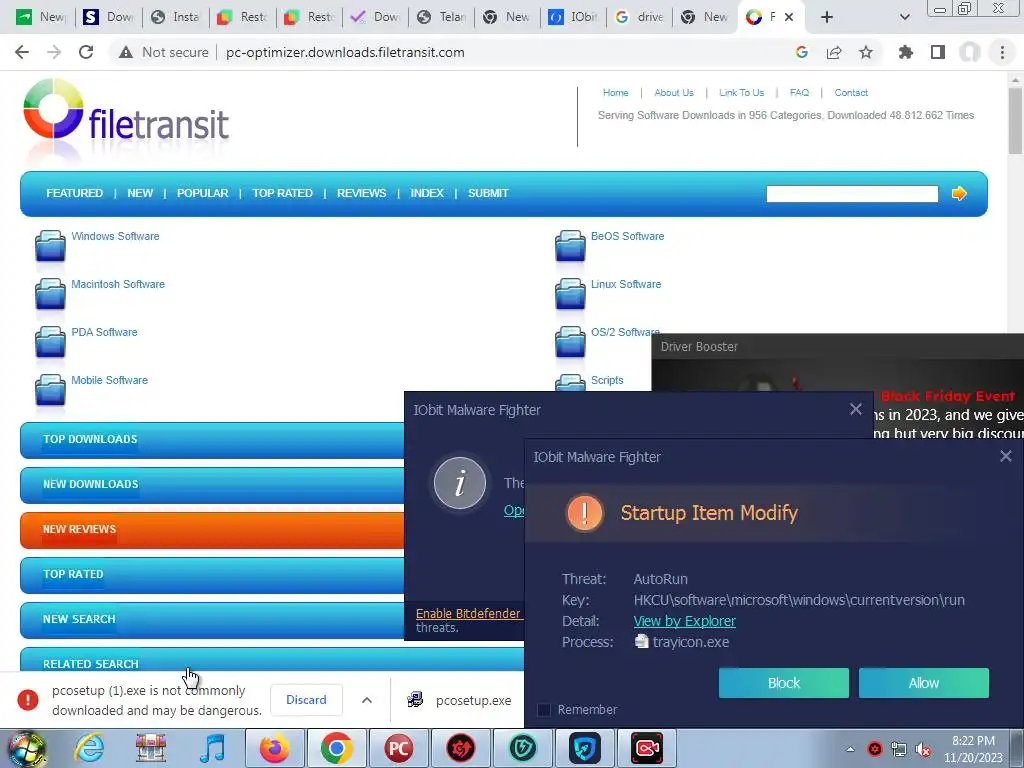Viewport: 1024px width, 768px height.
Task: Switch to the Telan browser tab
Action: tap(441, 17)
